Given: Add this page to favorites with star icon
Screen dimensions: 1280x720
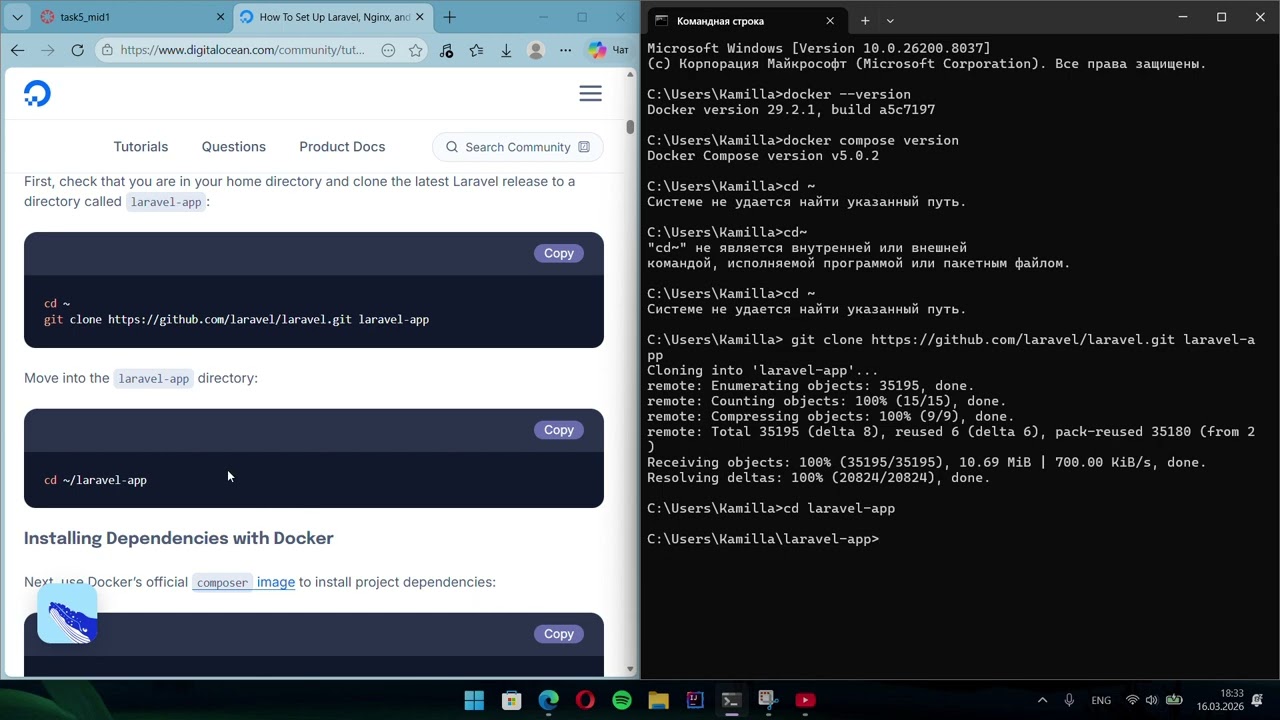Looking at the screenshot, I should [415, 50].
